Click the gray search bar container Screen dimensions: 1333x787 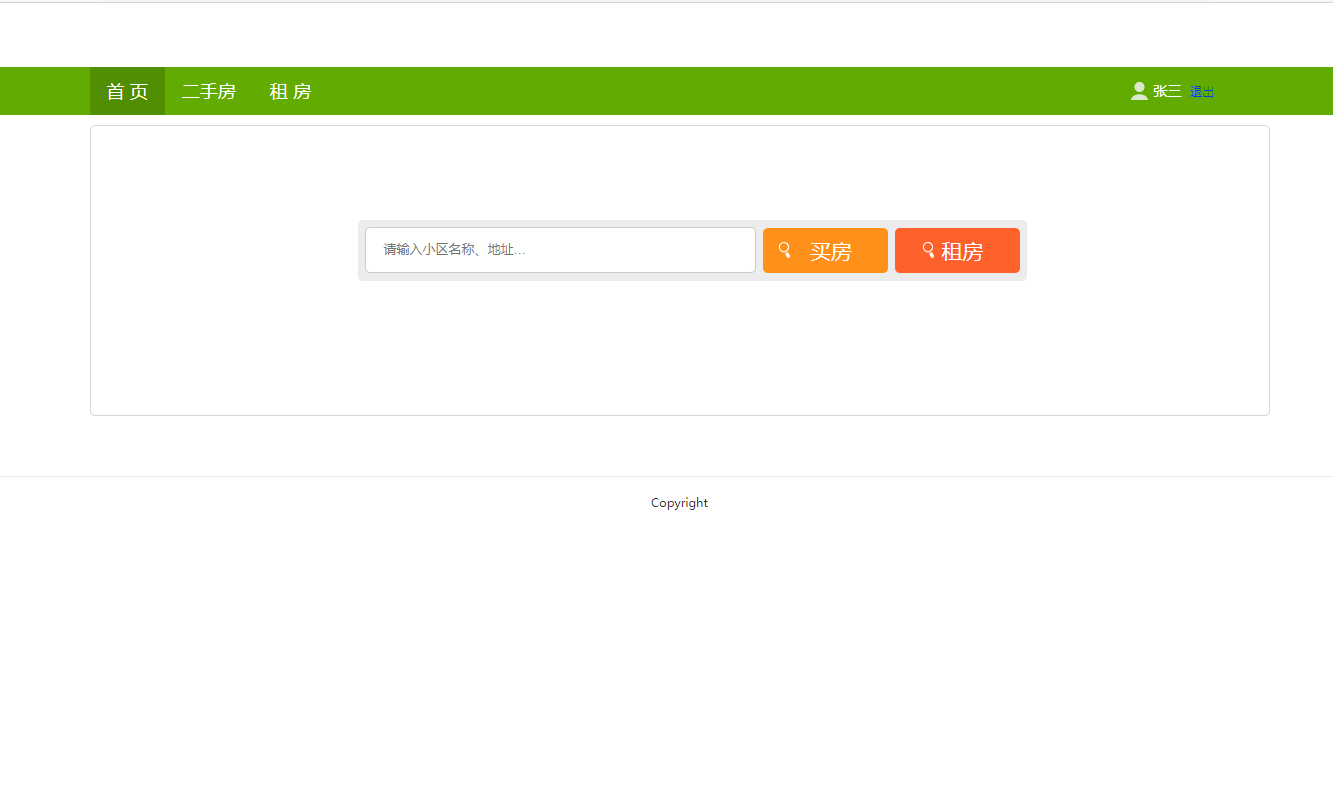tap(693, 278)
